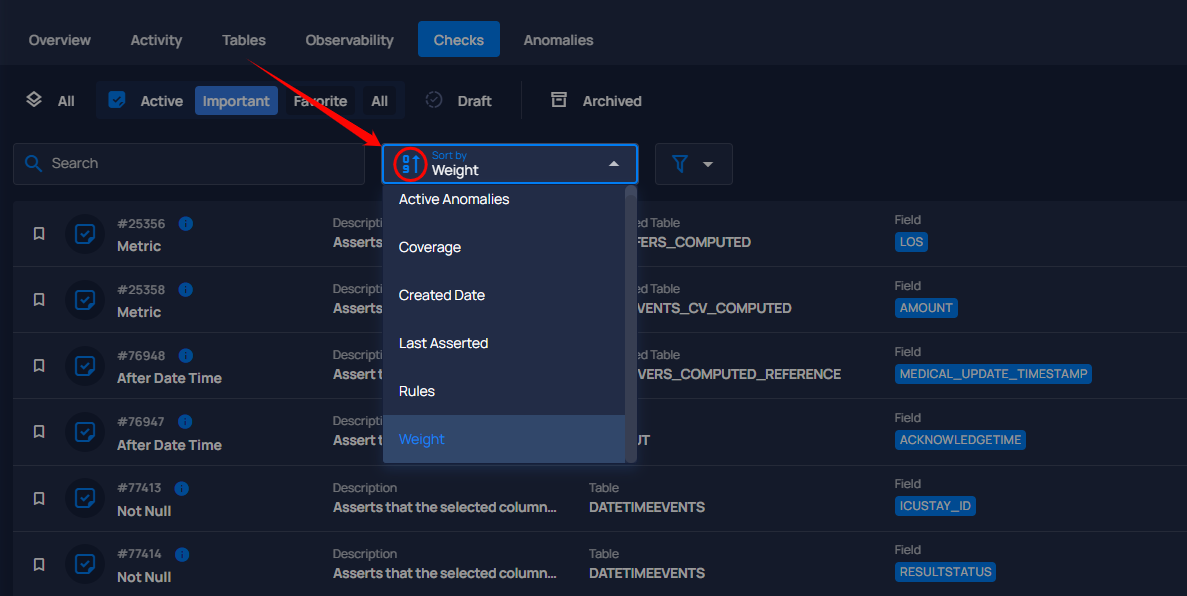Bookmark check #76948
1187x596 pixels.
click(39, 366)
